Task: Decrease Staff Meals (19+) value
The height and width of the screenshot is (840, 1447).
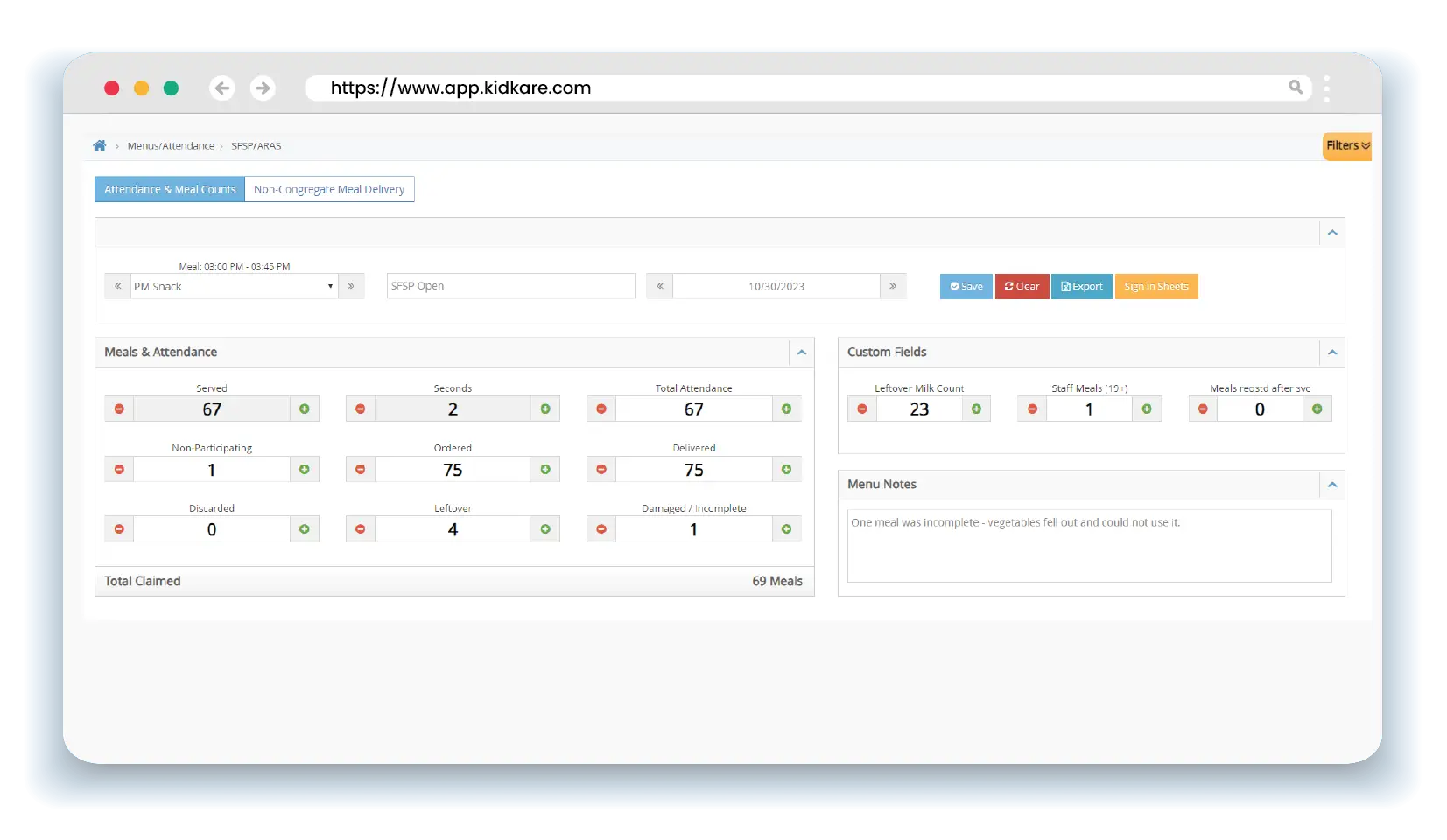Action: [x=1032, y=409]
